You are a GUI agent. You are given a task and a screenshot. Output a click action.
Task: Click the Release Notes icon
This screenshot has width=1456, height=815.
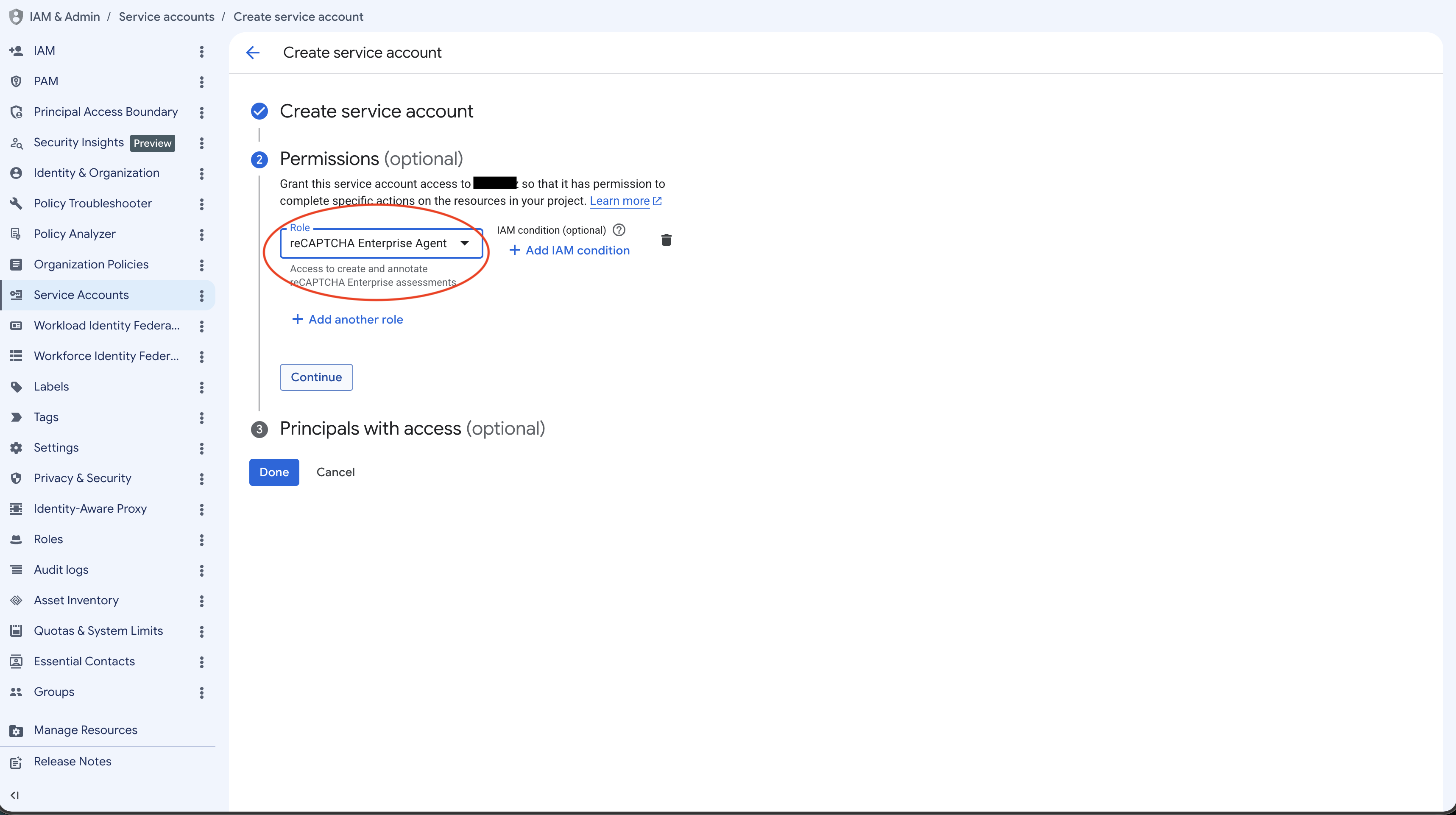[17, 762]
